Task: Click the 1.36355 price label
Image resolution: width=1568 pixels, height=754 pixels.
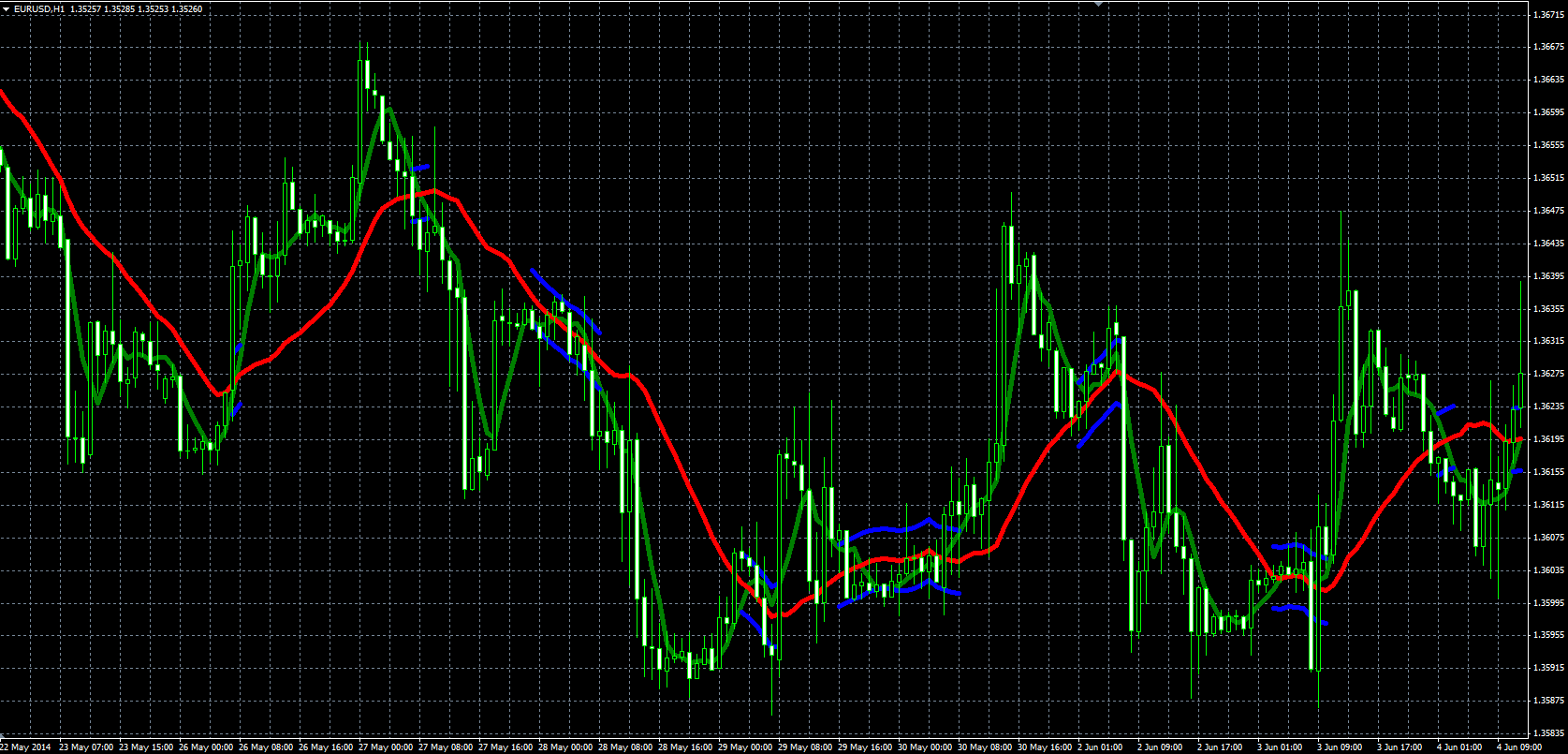Action: (1548, 309)
